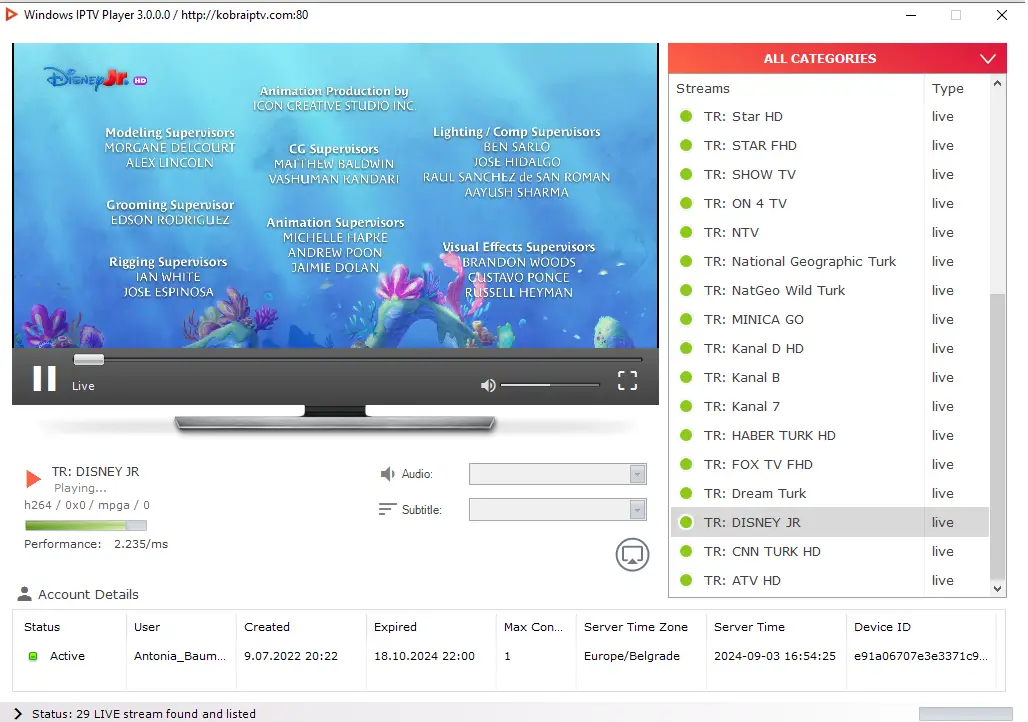1028x722 pixels.
Task: Click the stream list scrollbar down arrow
Action: click(997, 589)
